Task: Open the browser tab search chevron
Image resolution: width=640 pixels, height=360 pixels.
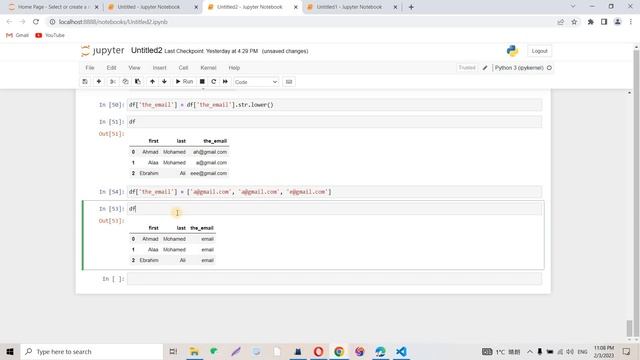Action: coord(573,7)
